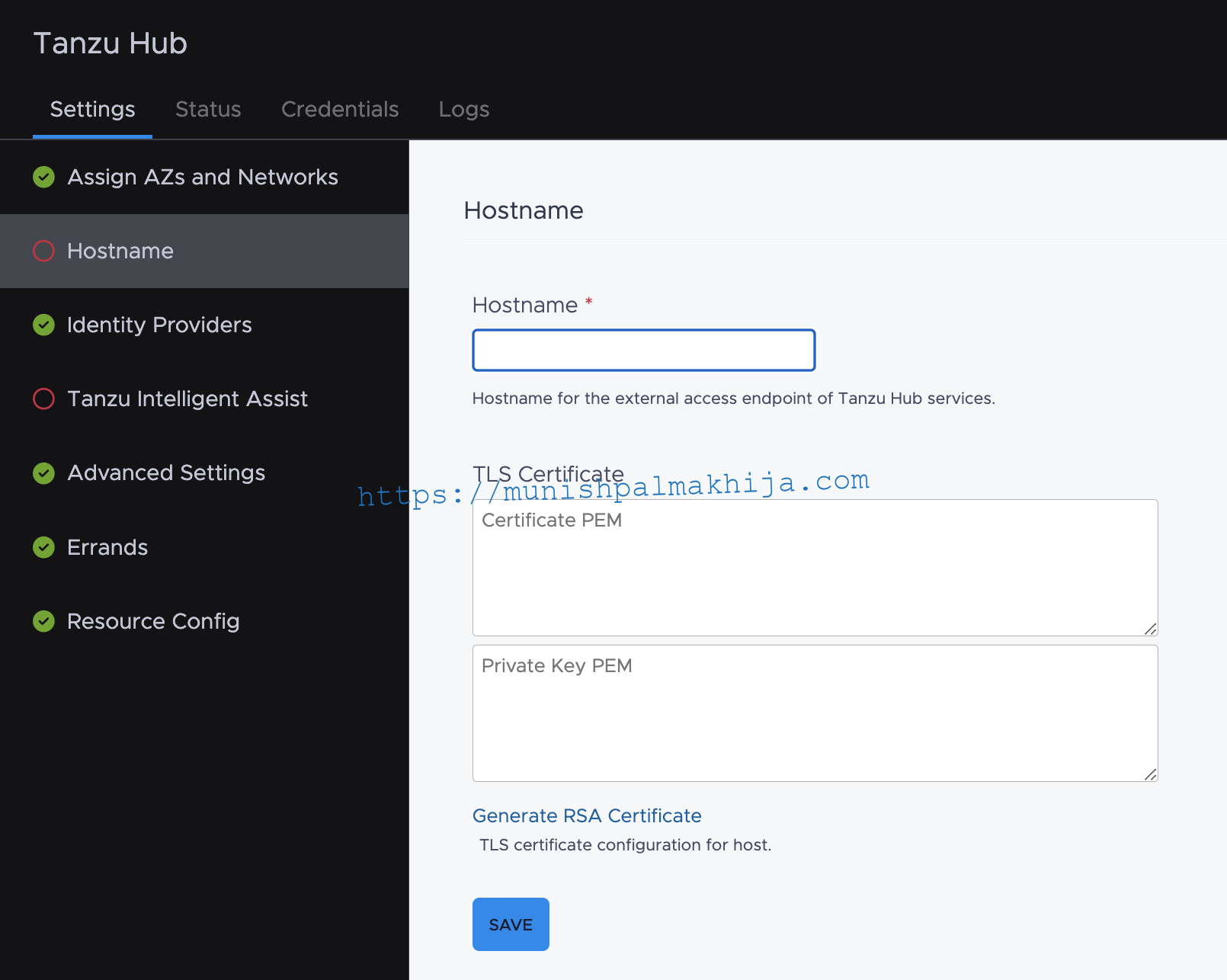Open the Errands section

pyautogui.click(x=204, y=547)
